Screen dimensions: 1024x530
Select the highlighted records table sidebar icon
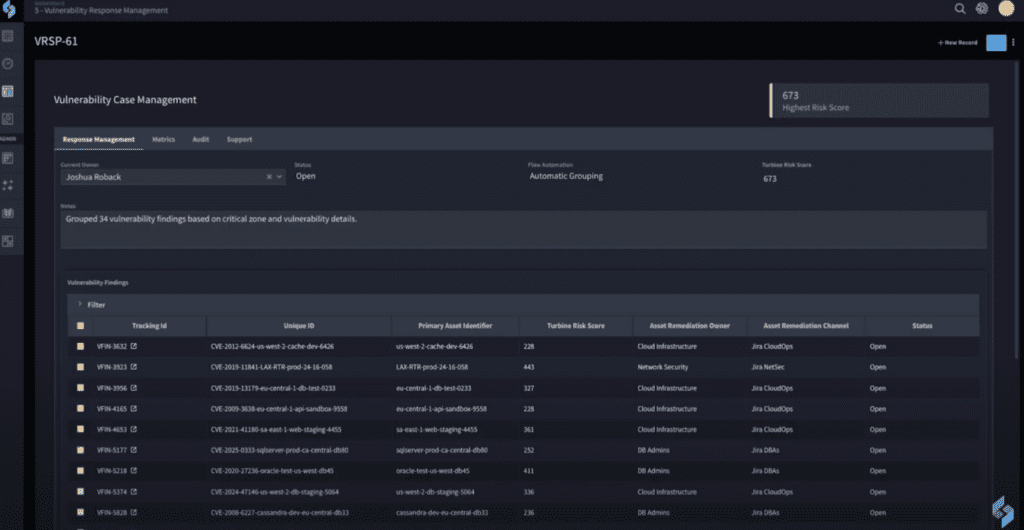(8, 91)
